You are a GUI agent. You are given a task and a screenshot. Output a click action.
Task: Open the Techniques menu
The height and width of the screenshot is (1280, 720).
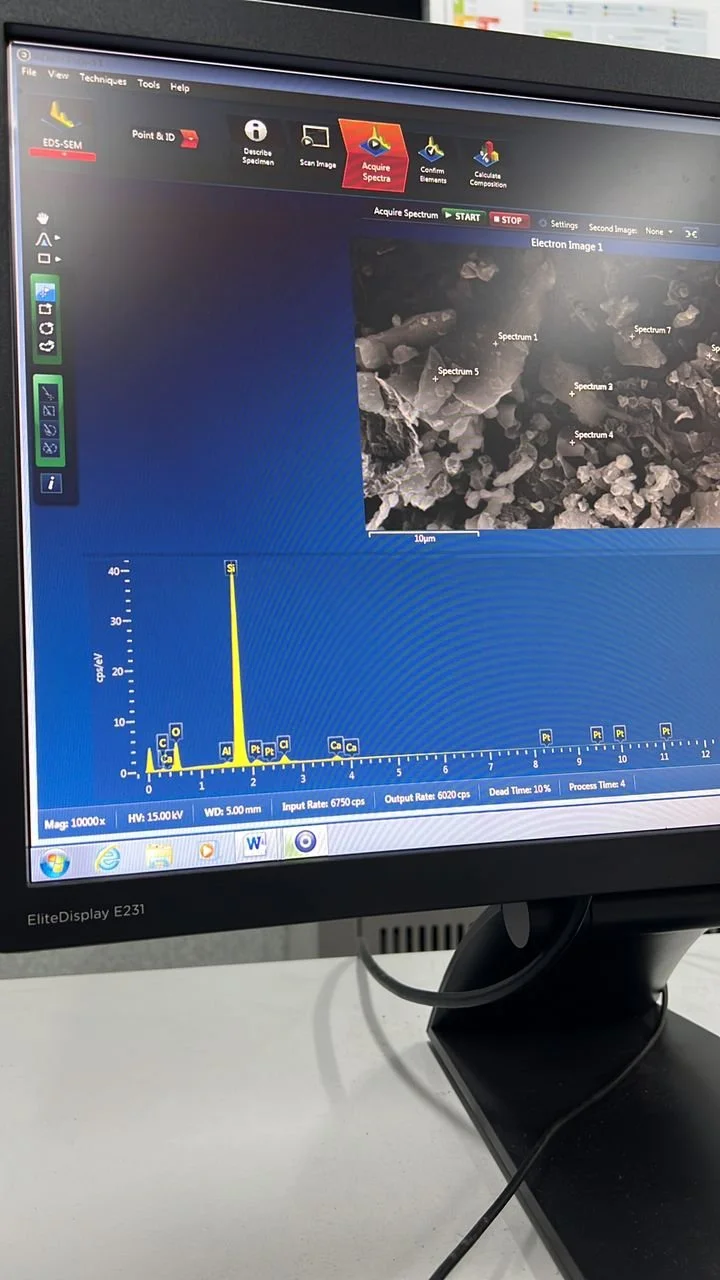click(103, 79)
